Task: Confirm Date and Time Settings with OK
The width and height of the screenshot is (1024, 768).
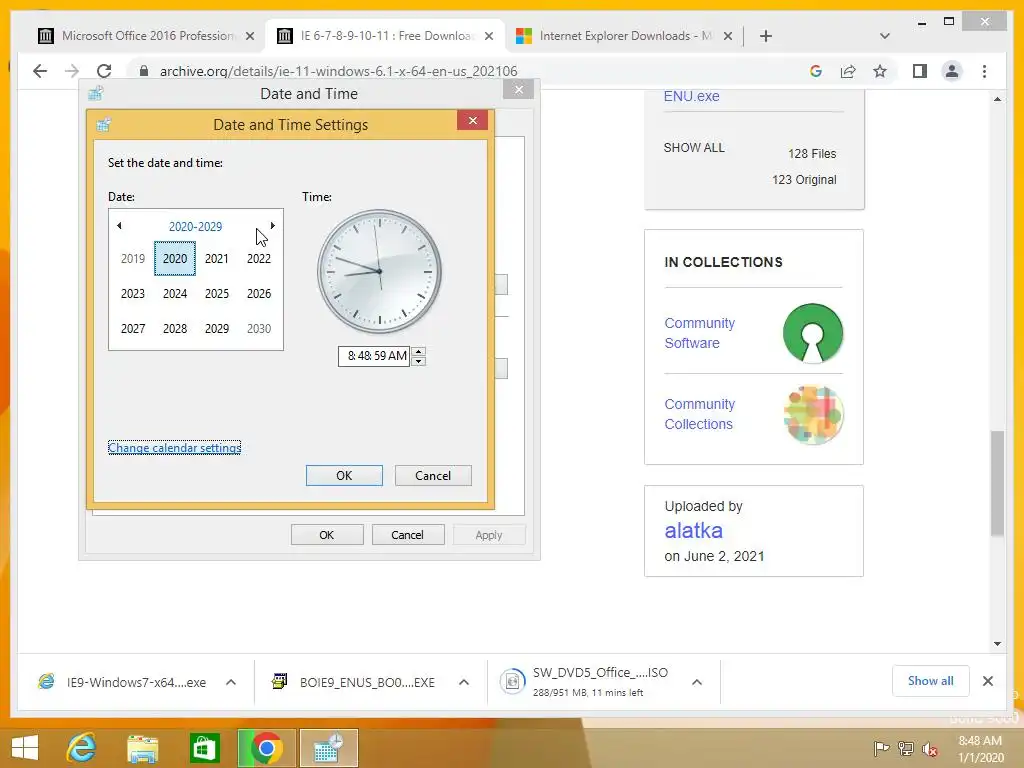Action: (x=344, y=475)
